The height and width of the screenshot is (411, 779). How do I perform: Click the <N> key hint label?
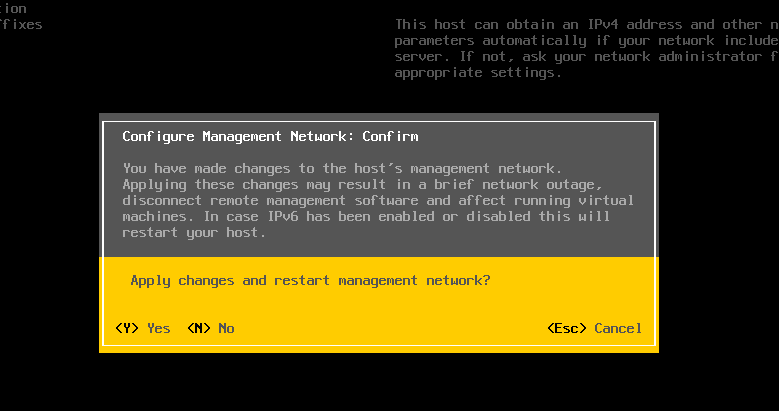point(198,328)
